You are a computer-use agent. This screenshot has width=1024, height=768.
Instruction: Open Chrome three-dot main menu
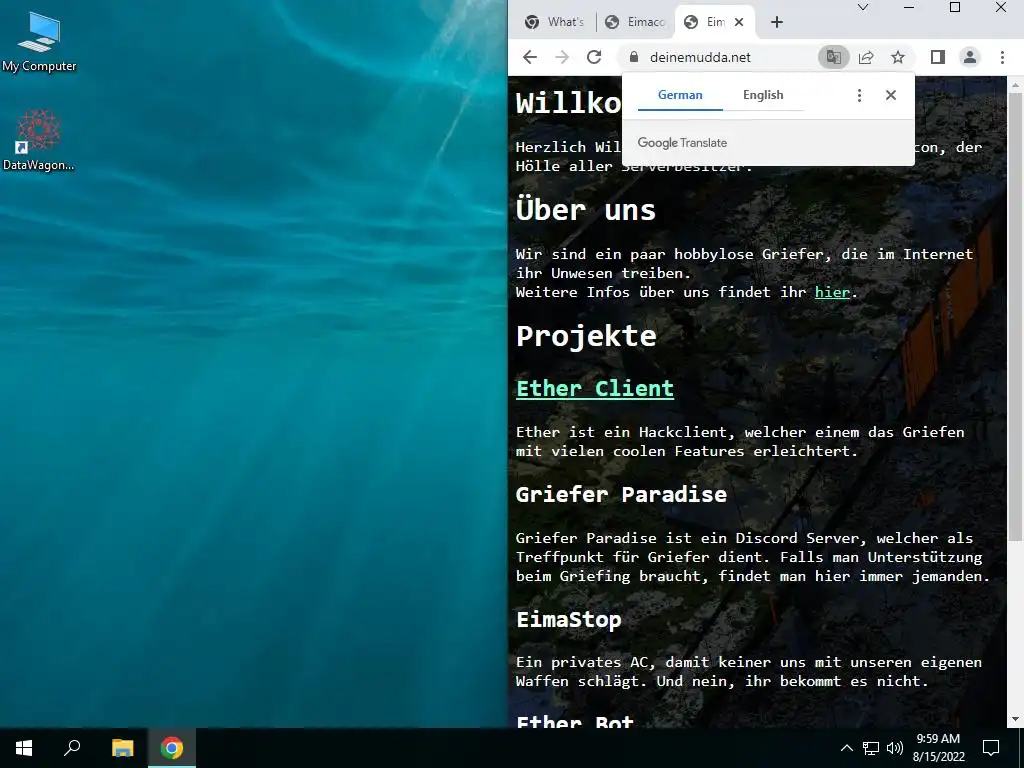(x=1002, y=57)
